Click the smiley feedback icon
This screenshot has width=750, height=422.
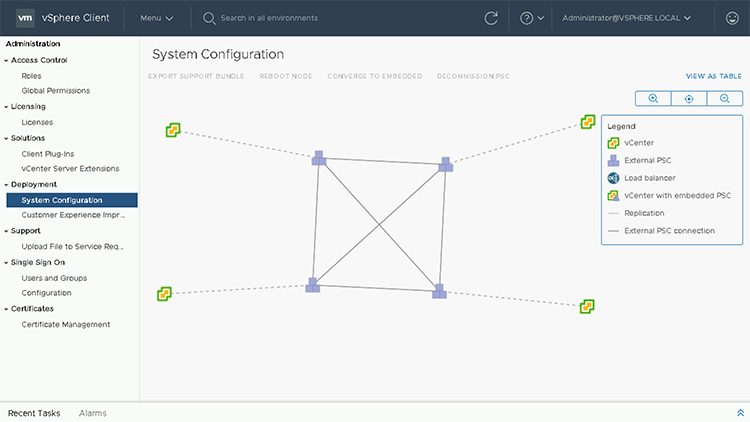coord(733,18)
